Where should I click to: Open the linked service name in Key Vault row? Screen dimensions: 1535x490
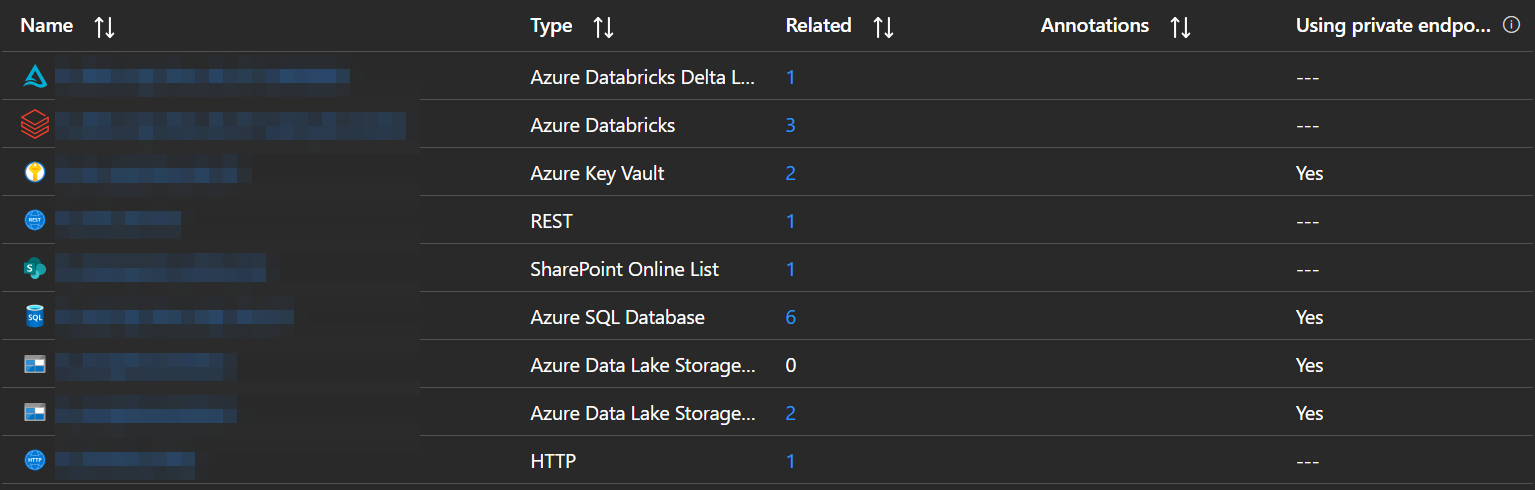pos(147,173)
